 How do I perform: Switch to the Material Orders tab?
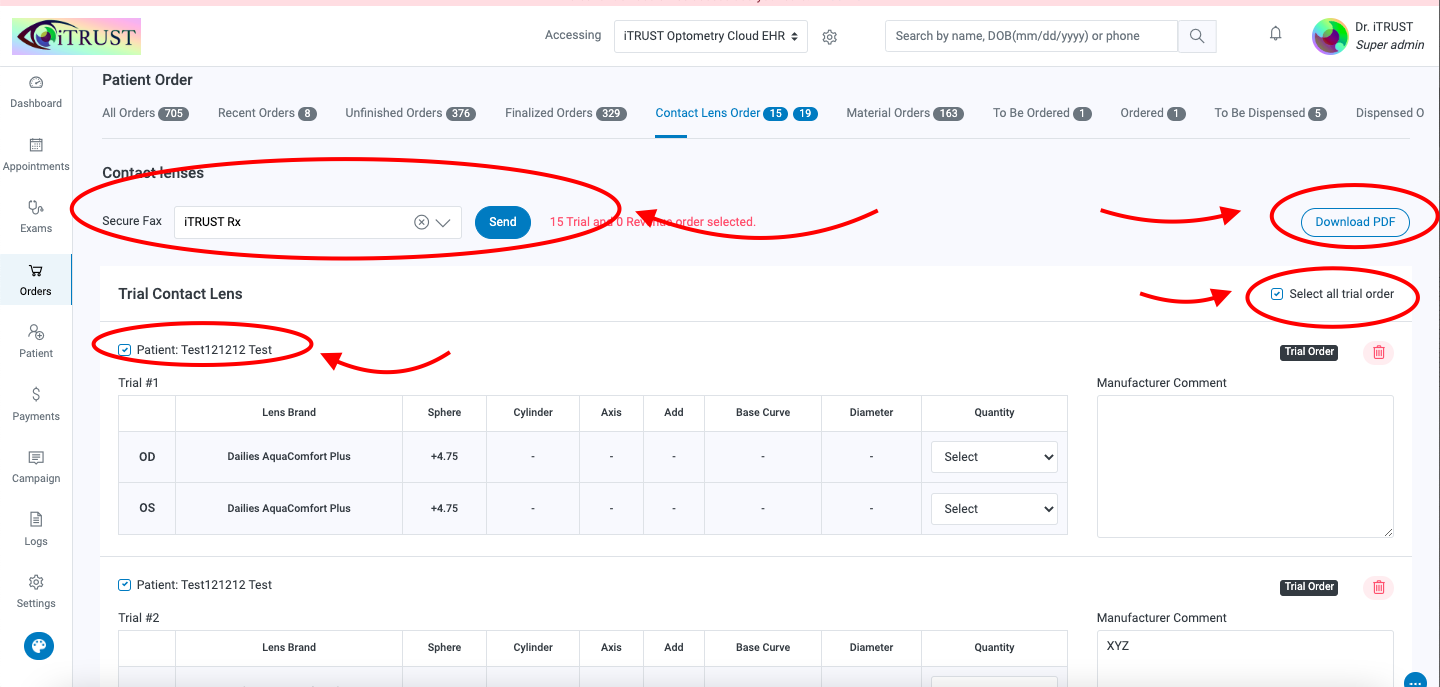pos(905,113)
